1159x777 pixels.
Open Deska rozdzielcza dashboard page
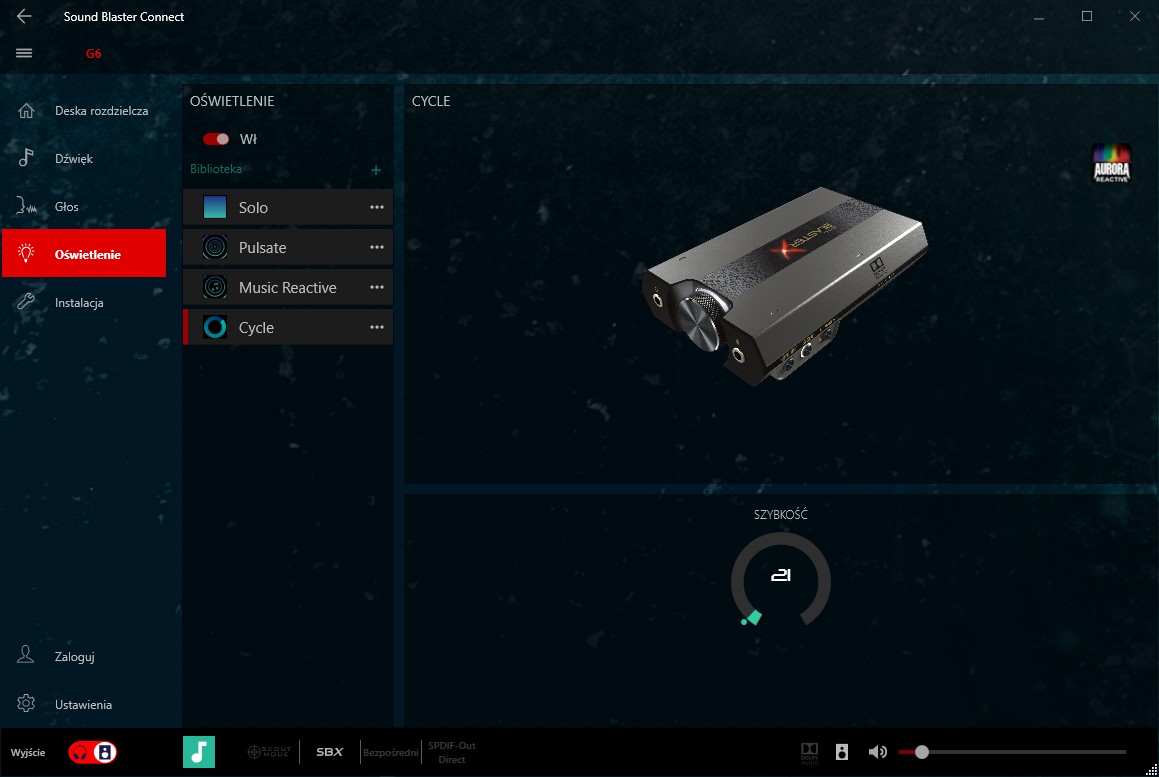84,111
